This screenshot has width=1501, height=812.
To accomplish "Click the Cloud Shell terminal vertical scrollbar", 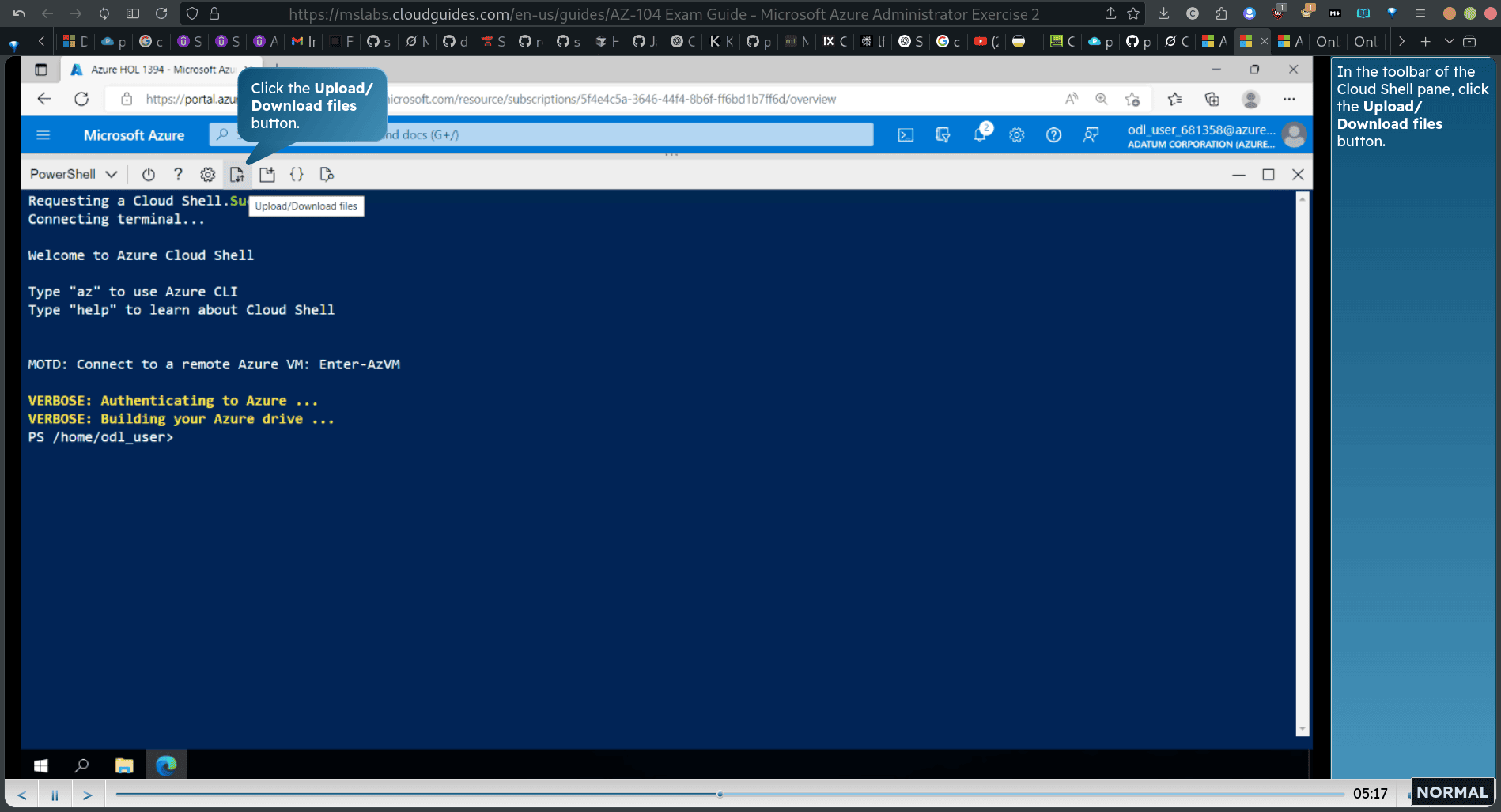I will pyautogui.click(x=1302, y=463).
